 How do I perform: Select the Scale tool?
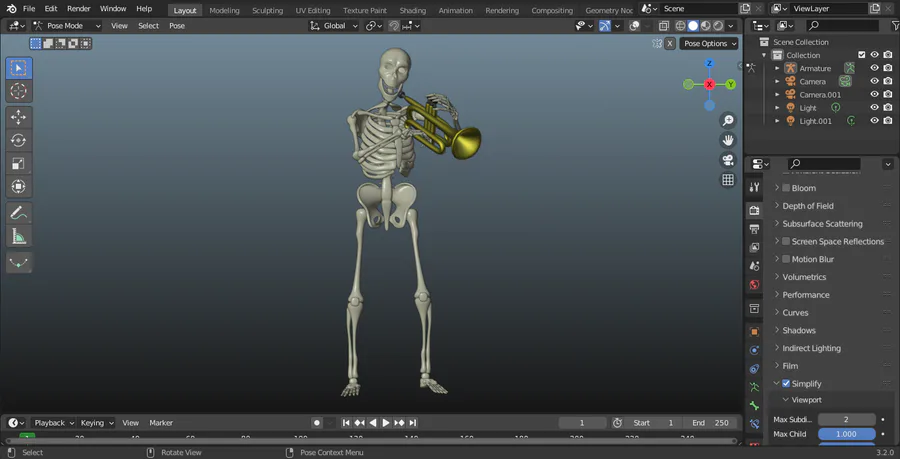point(18,164)
